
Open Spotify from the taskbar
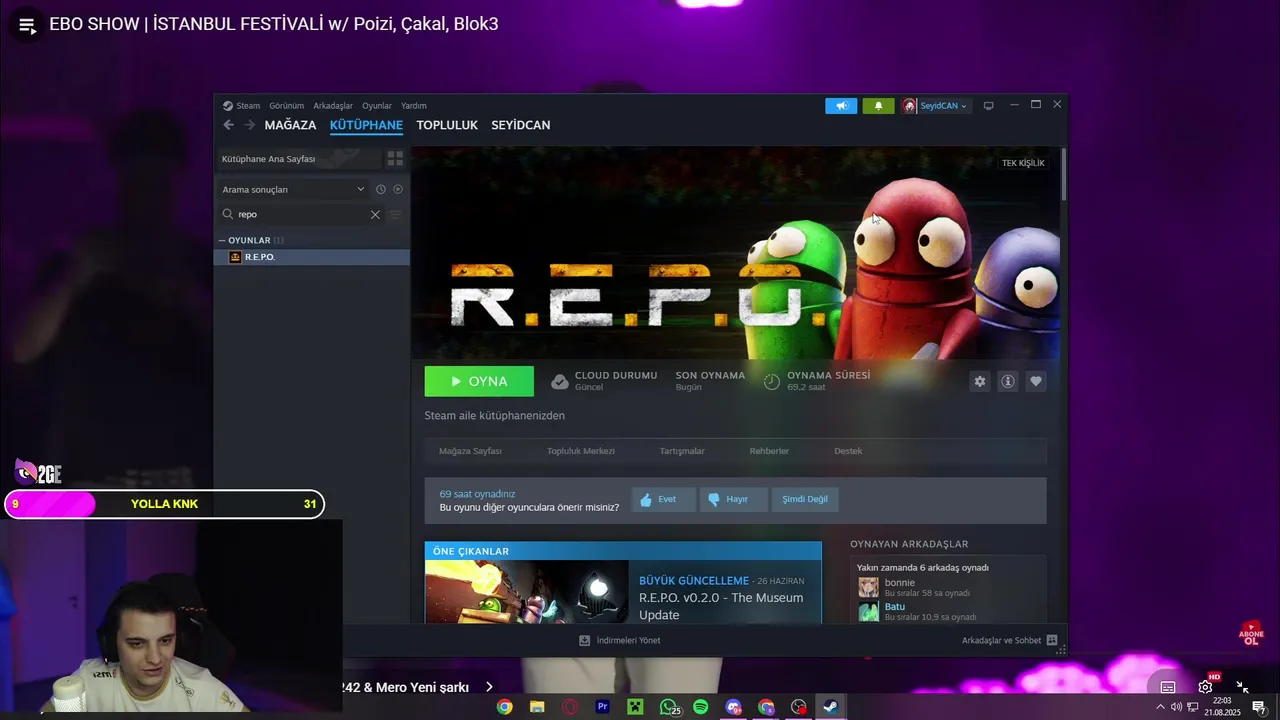click(701, 707)
